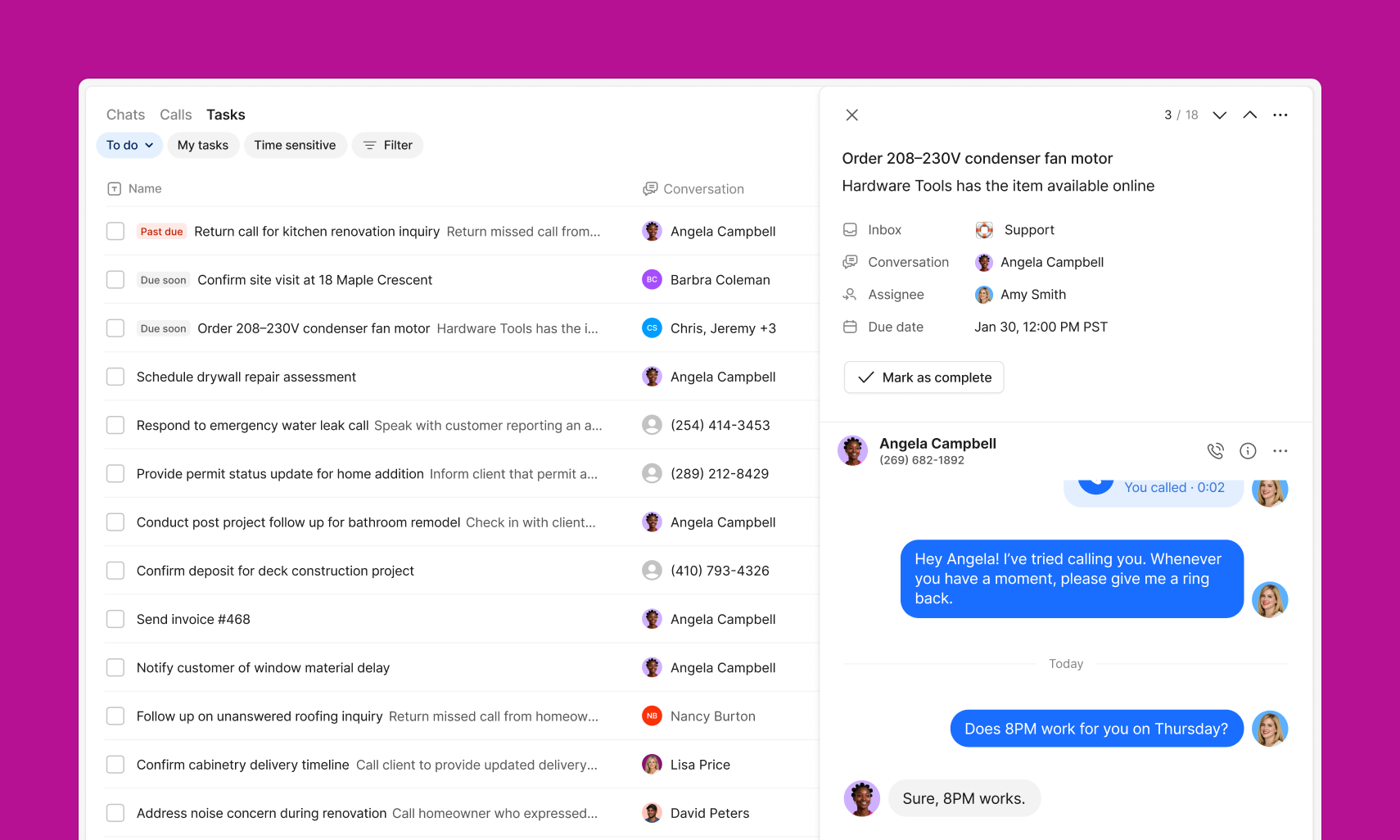This screenshot has height=840, width=1400.
Task: Open contact info icon for Angela Campbell
Action: click(x=1248, y=450)
